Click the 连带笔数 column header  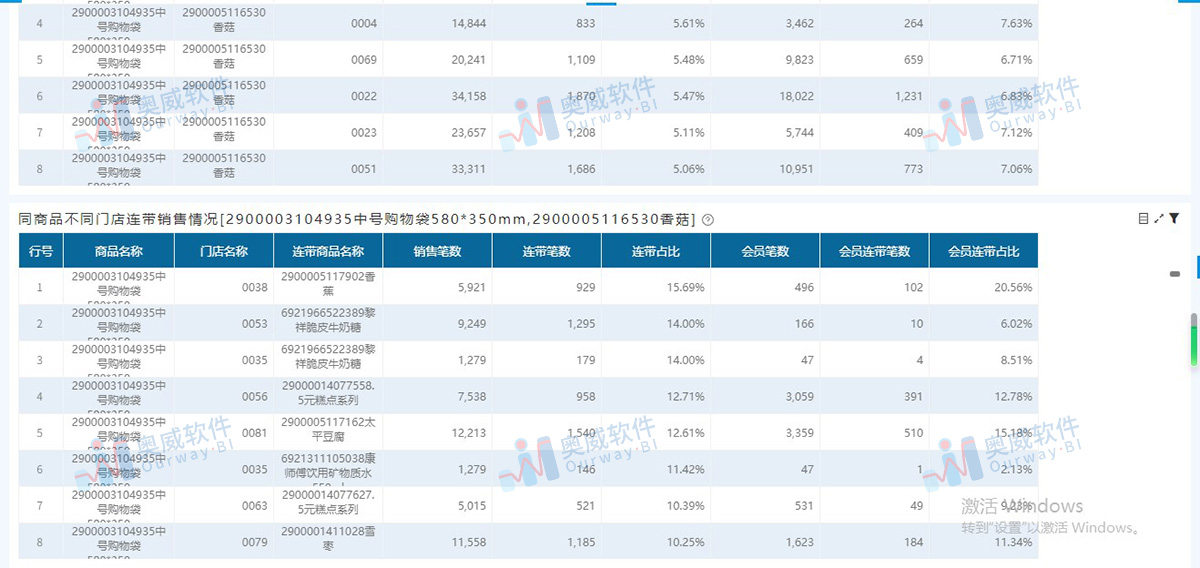pos(547,251)
